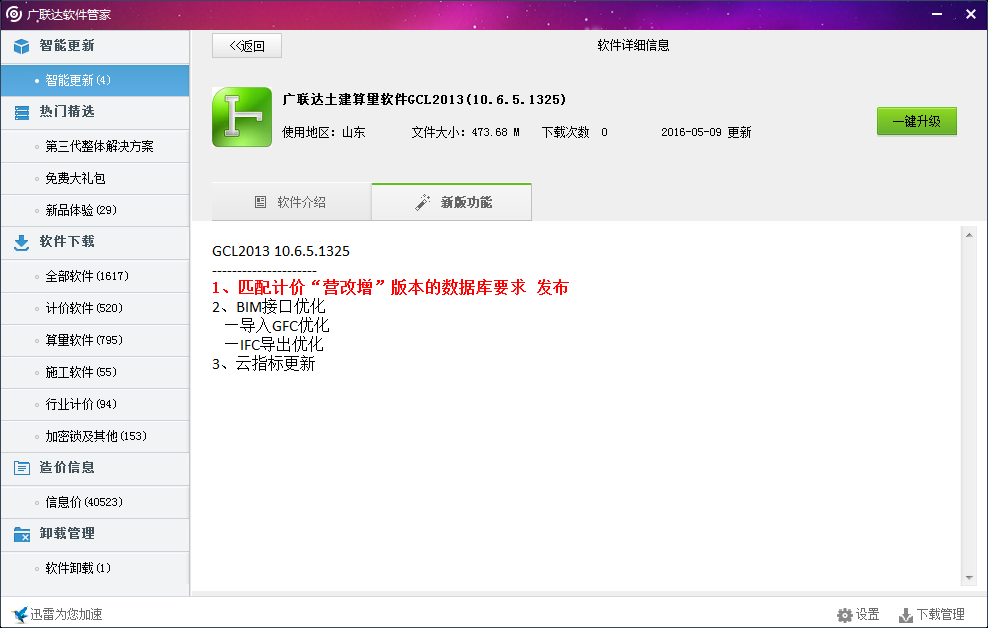Click the 2016-05-09 更新 date text
Image resolution: width=988 pixels, height=628 pixels.
tap(706, 132)
